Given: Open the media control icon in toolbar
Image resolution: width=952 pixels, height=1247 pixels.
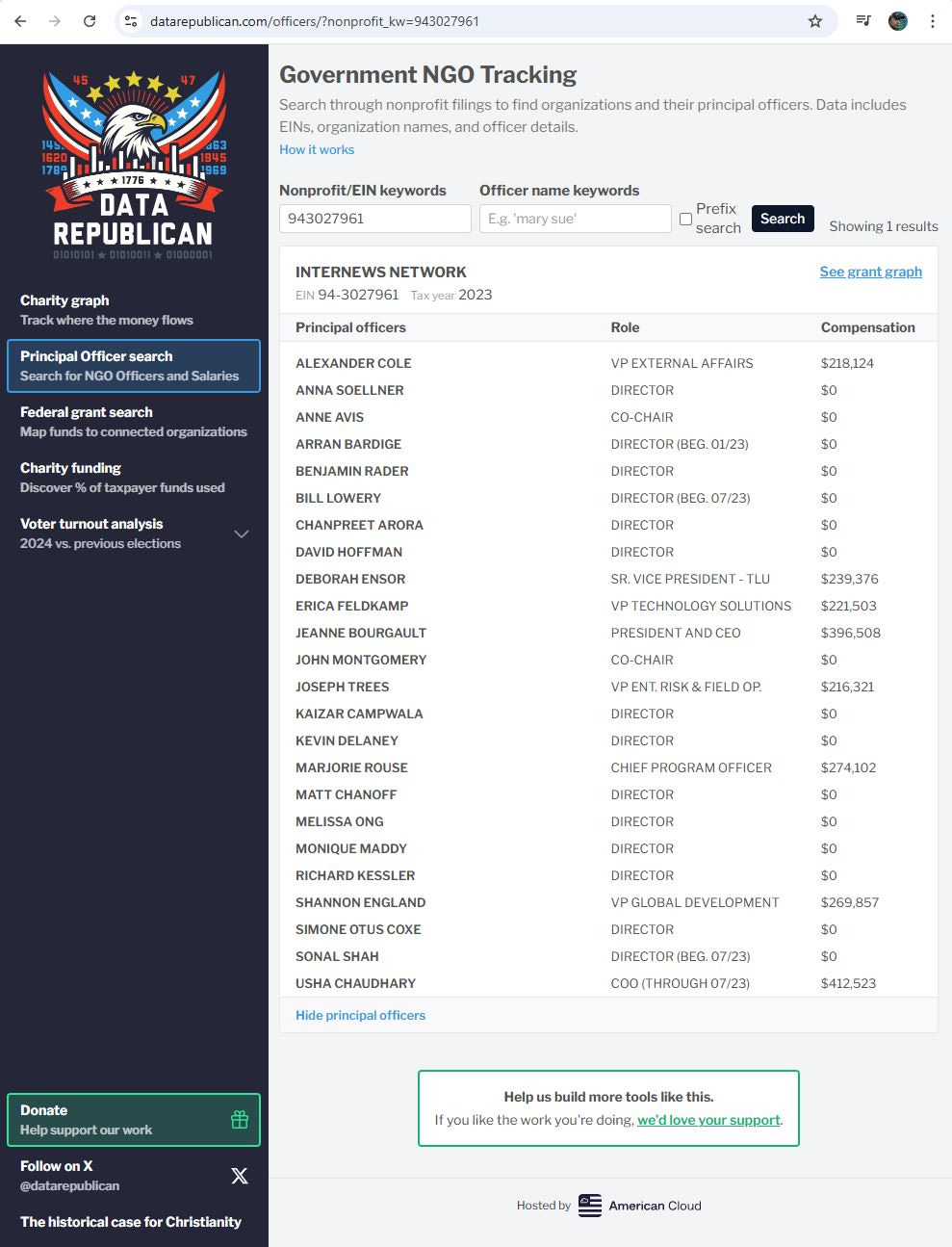Looking at the screenshot, I should tap(863, 21).
